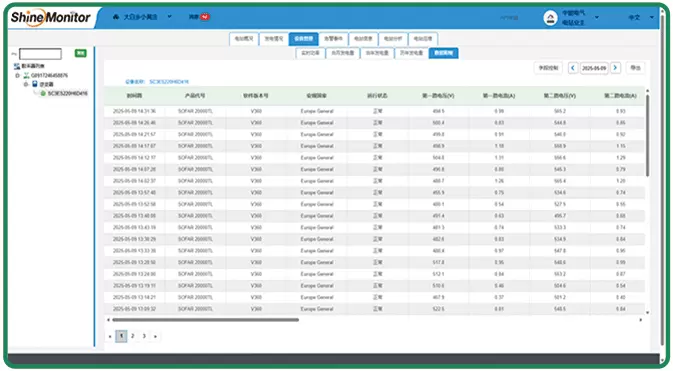Click the datalogger list icon in sidebar
673x371 pixels.
click(x=17, y=66)
